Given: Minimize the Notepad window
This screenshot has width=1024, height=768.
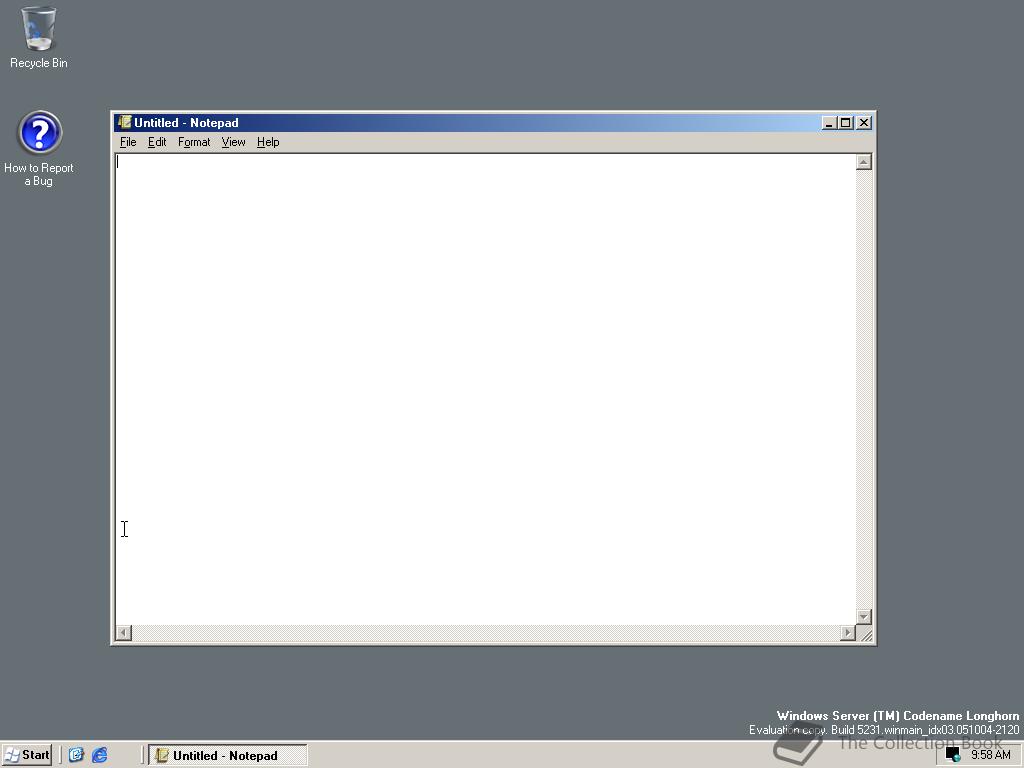Looking at the screenshot, I should (829, 123).
